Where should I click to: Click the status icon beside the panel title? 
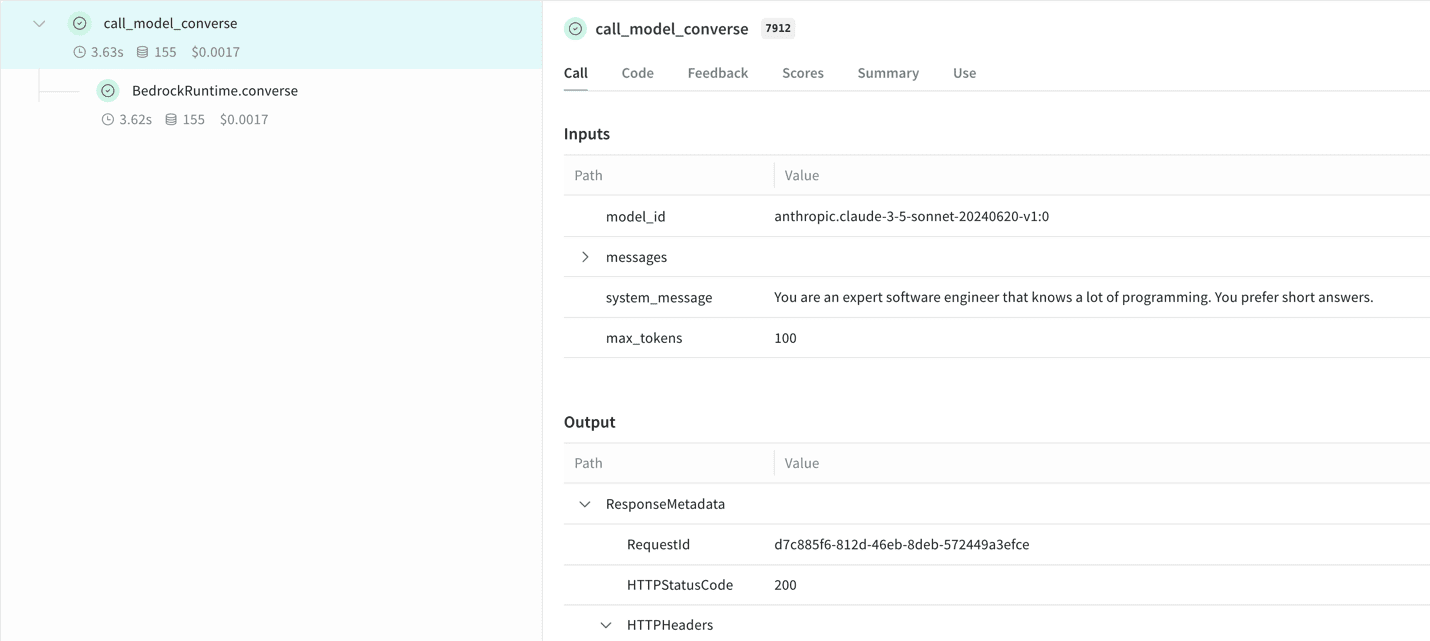coord(575,29)
